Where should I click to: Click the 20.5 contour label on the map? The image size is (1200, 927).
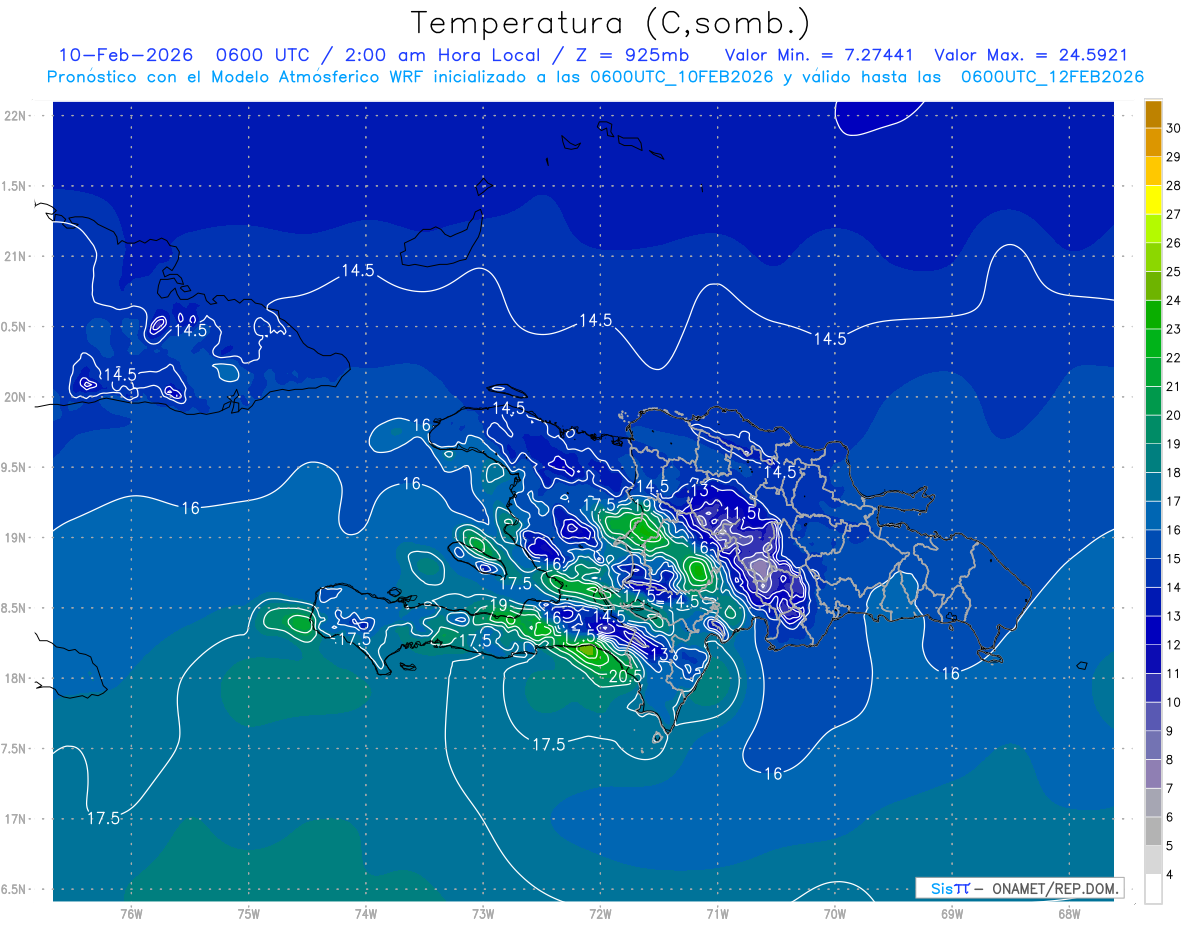[624, 677]
